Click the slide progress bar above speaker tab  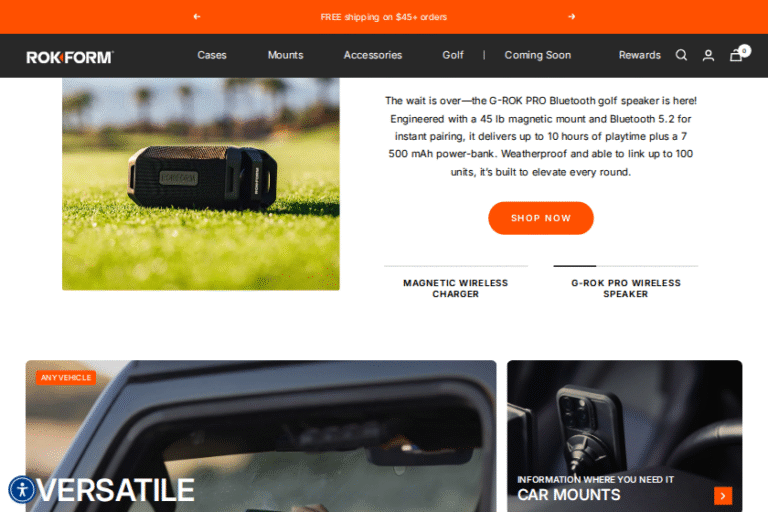625,266
